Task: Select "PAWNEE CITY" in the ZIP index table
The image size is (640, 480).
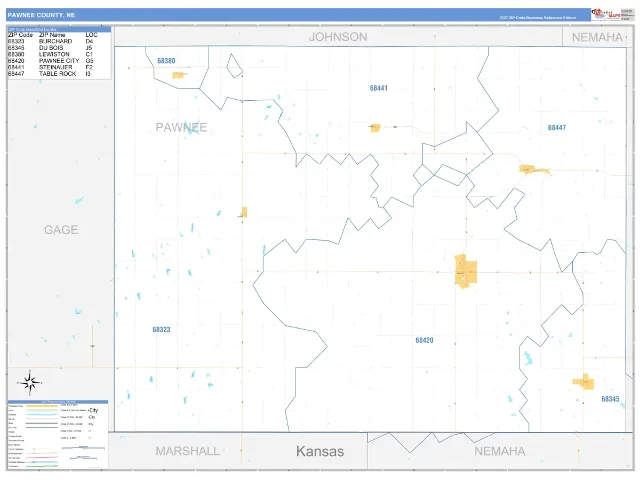Action: tap(59, 60)
